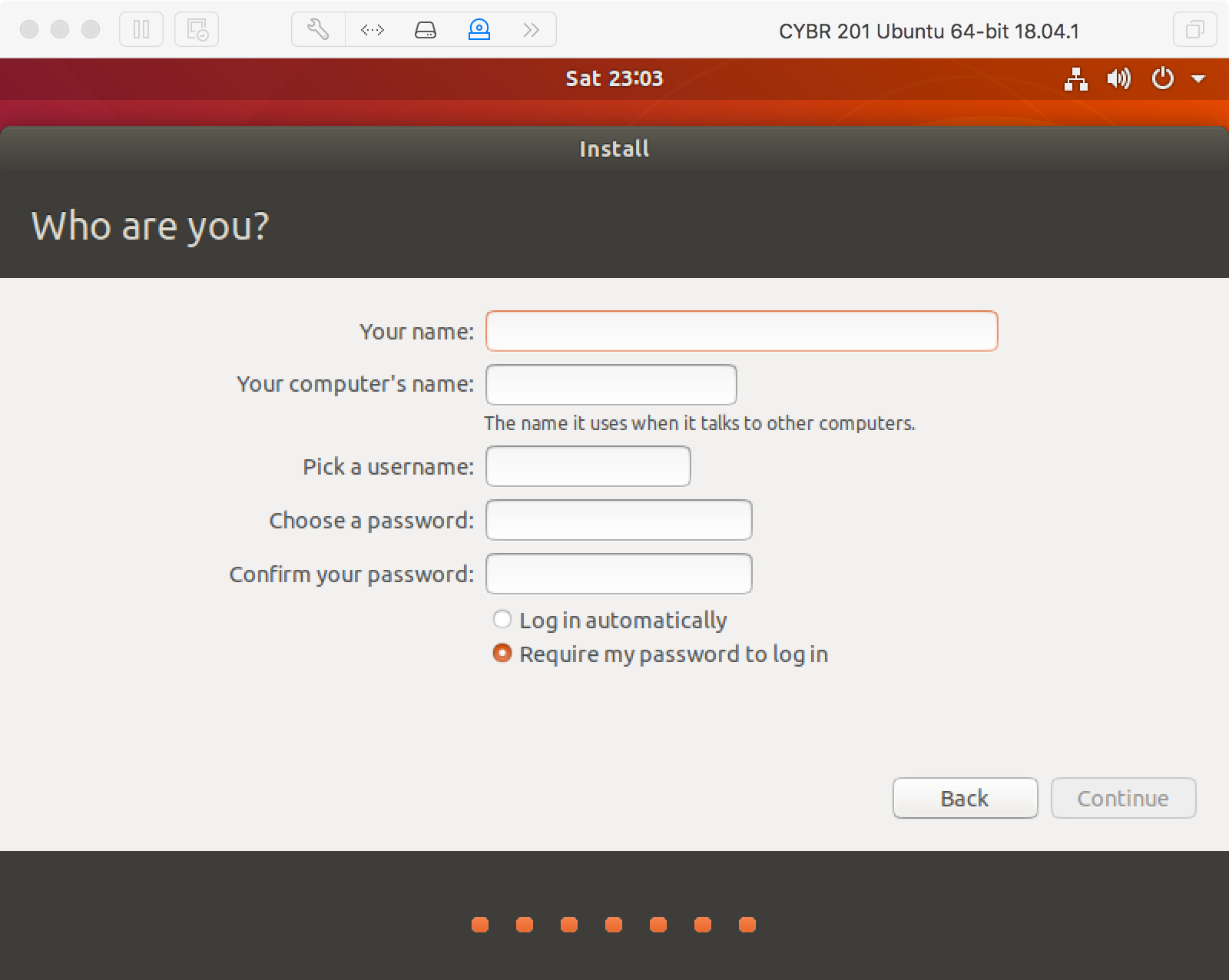Click the Back button

click(965, 798)
